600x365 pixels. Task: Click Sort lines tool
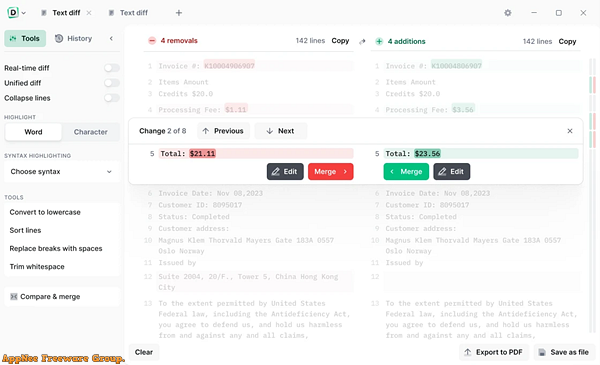(x=25, y=230)
